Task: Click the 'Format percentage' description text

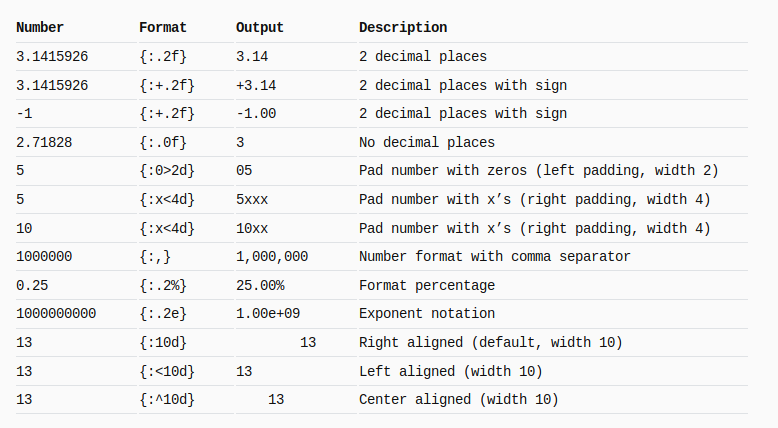Action: (x=427, y=286)
